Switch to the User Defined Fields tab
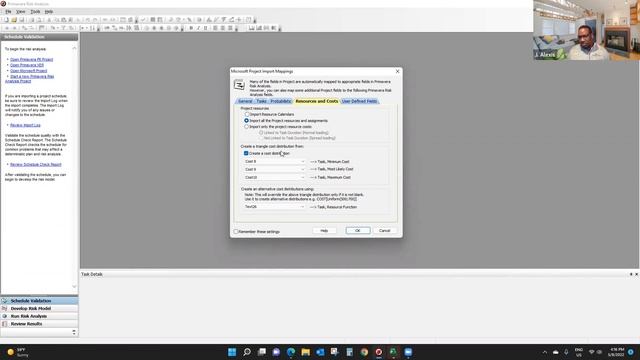640x360 pixels. click(359, 101)
